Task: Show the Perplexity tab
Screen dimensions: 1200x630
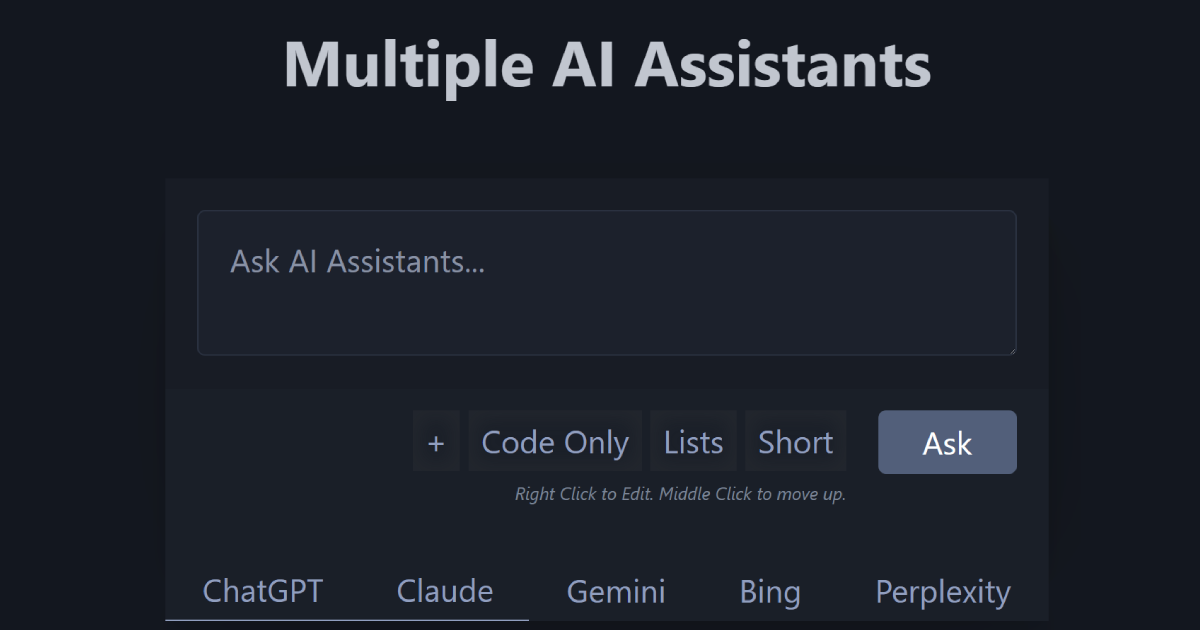Action: (943, 591)
